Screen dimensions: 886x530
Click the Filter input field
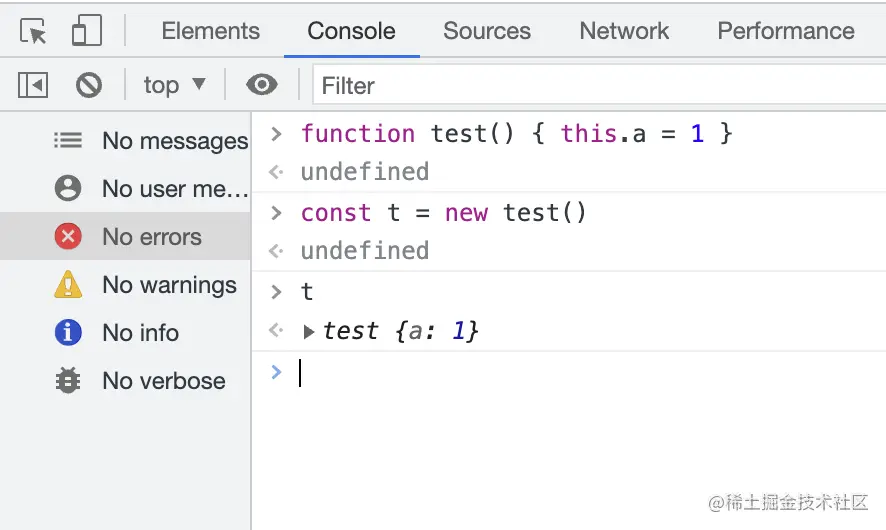[600, 86]
